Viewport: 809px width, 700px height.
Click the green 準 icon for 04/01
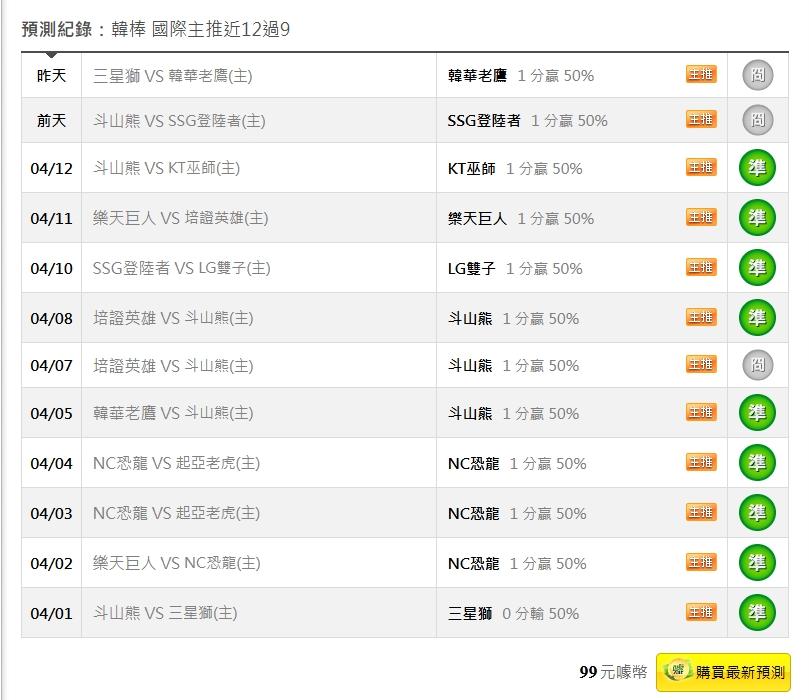(x=757, y=613)
